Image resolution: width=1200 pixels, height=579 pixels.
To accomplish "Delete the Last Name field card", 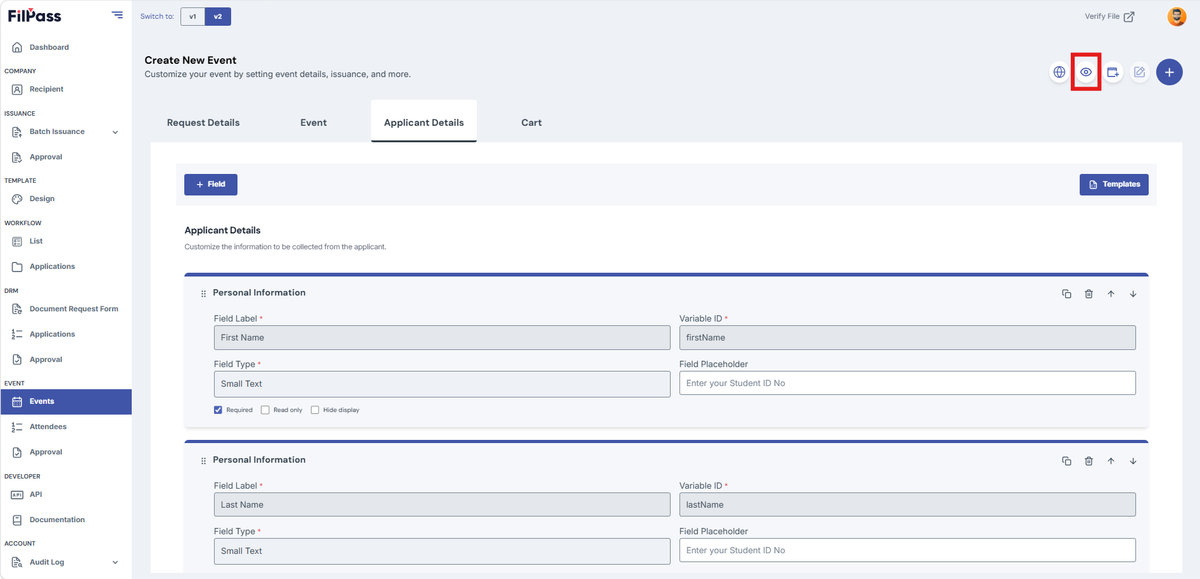I will pos(1089,461).
